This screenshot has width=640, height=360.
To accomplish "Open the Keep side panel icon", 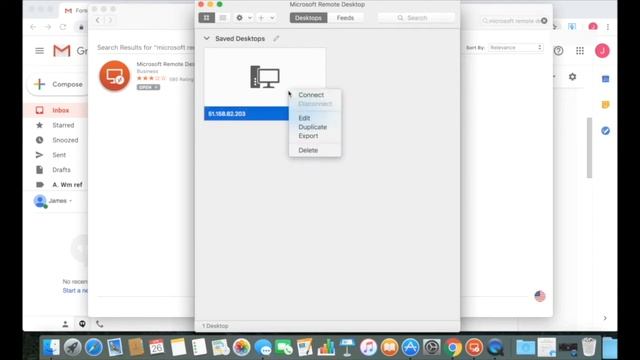I will point(606,105).
